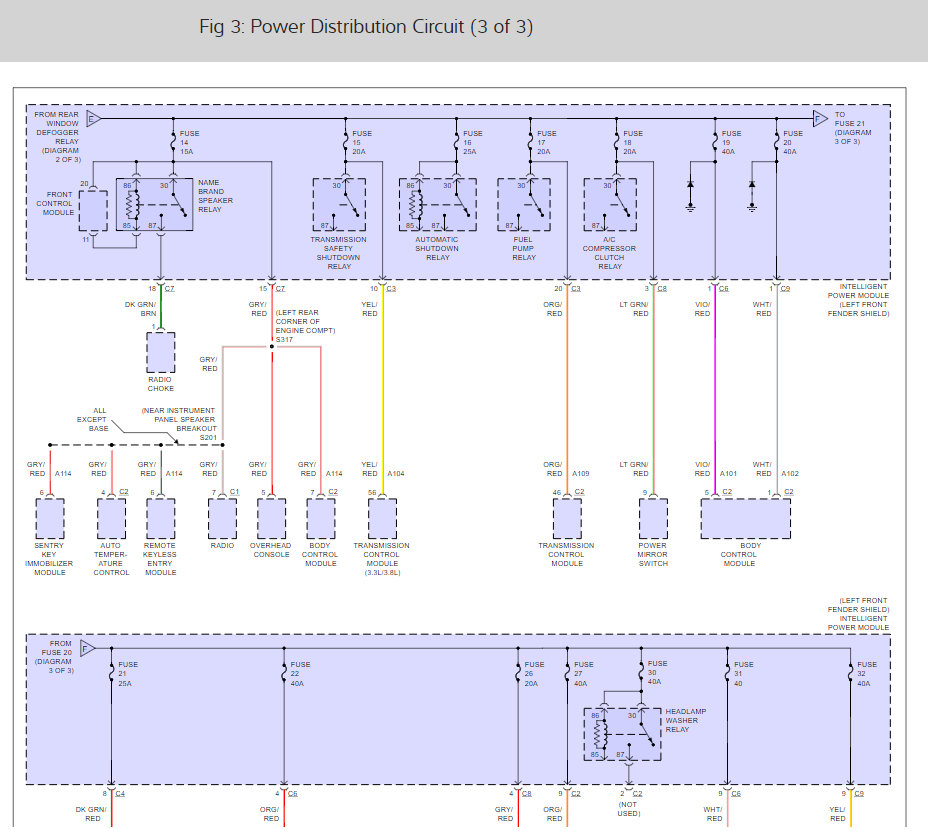Click the E arrow connector at top left
Screen dimensions: 928x831
pyautogui.click(x=94, y=119)
